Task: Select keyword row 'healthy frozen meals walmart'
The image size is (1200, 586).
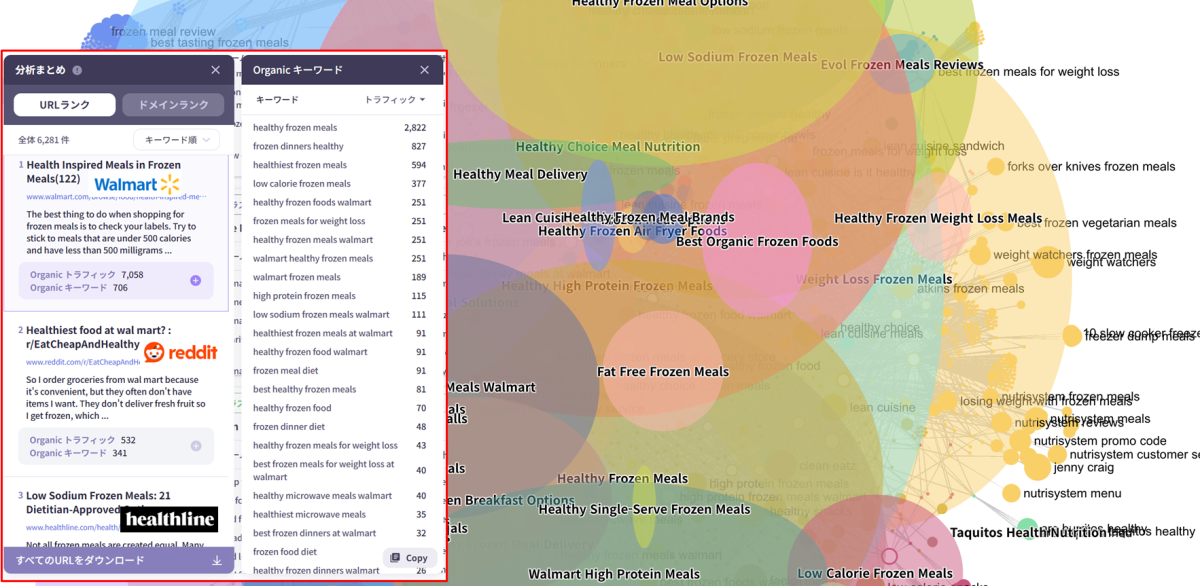Action: (339, 240)
